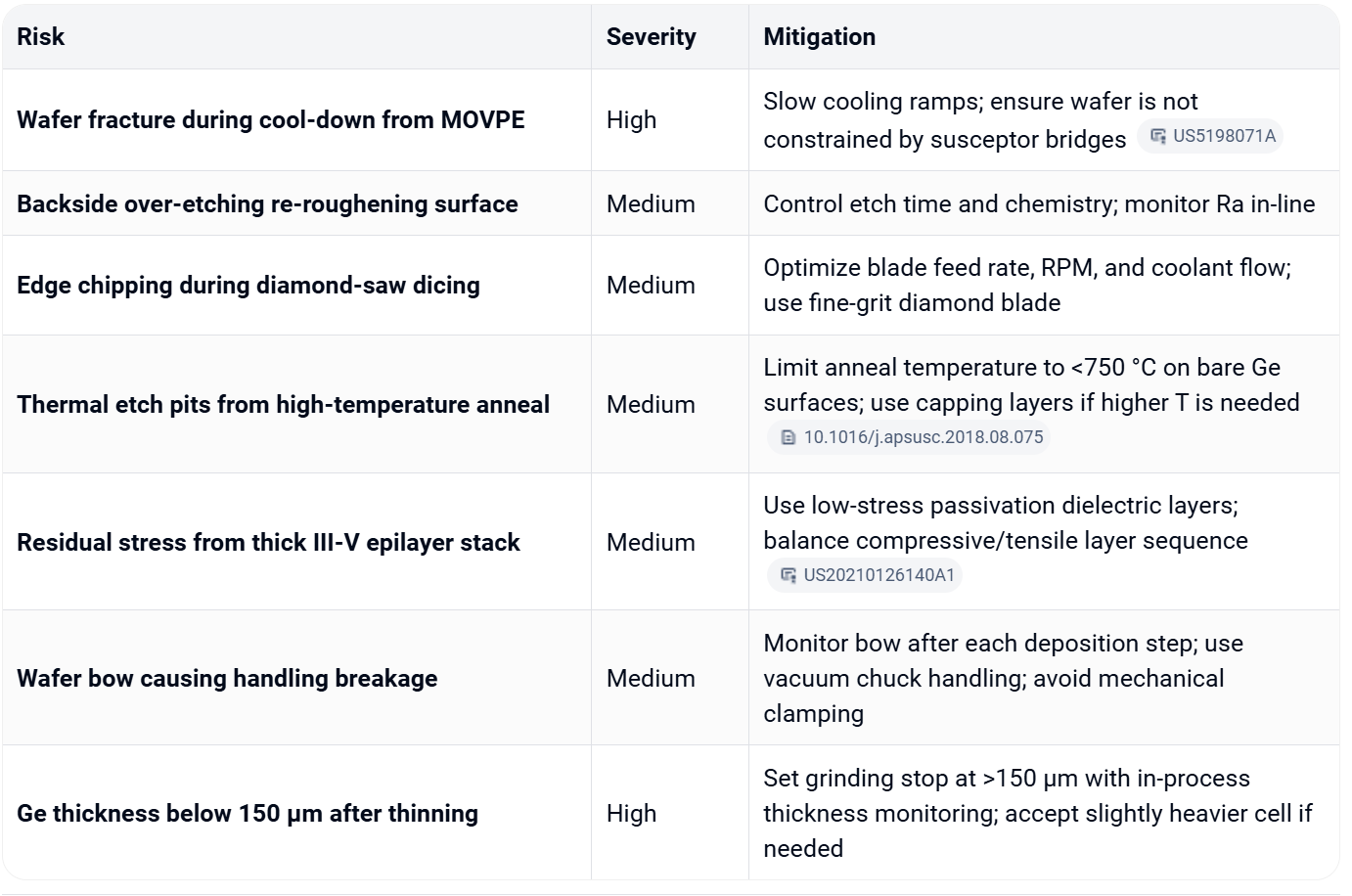Click the patent icon beside US5198071A

pyautogui.click(x=1157, y=136)
